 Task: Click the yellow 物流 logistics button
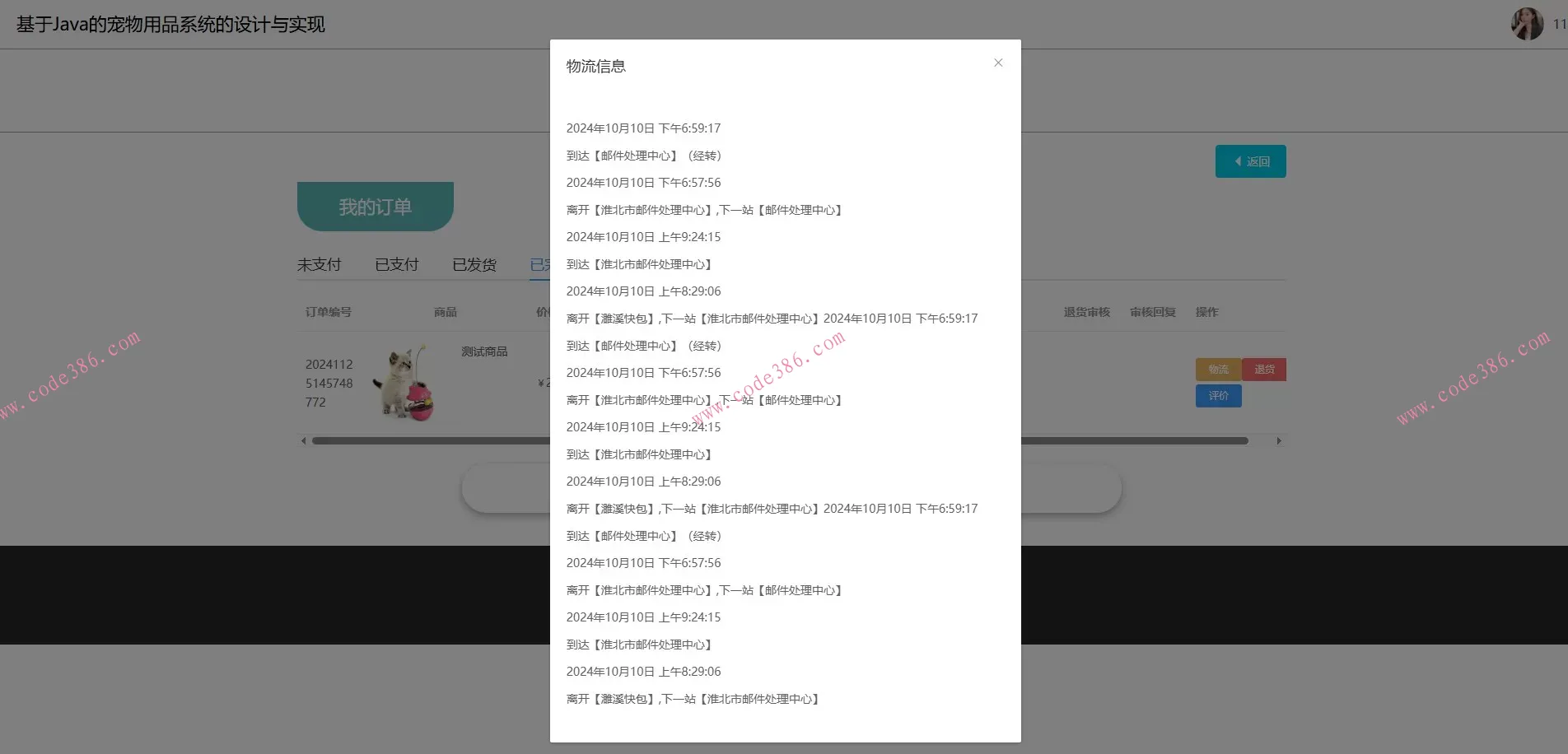1217,369
